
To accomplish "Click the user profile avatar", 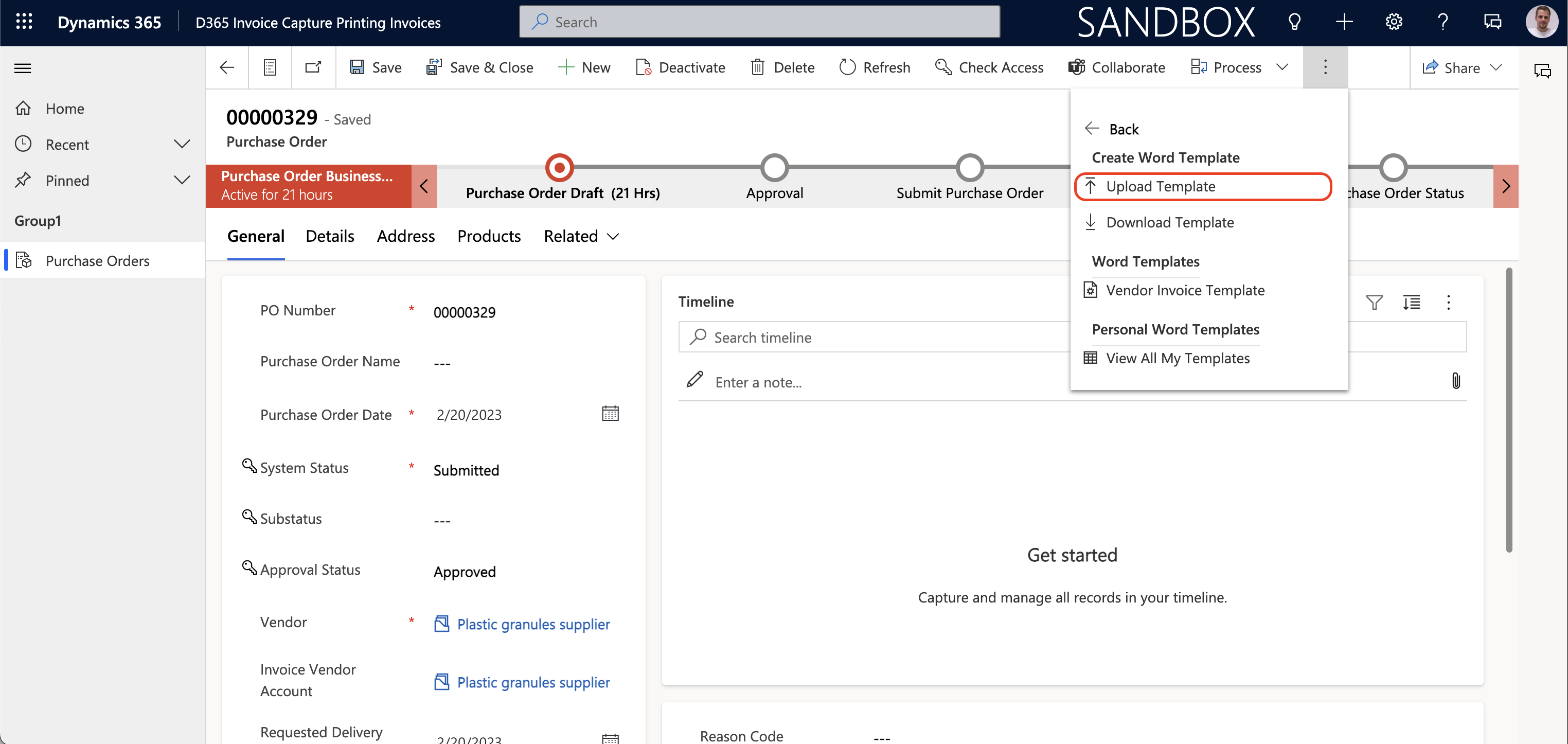I will coord(1541,23).
